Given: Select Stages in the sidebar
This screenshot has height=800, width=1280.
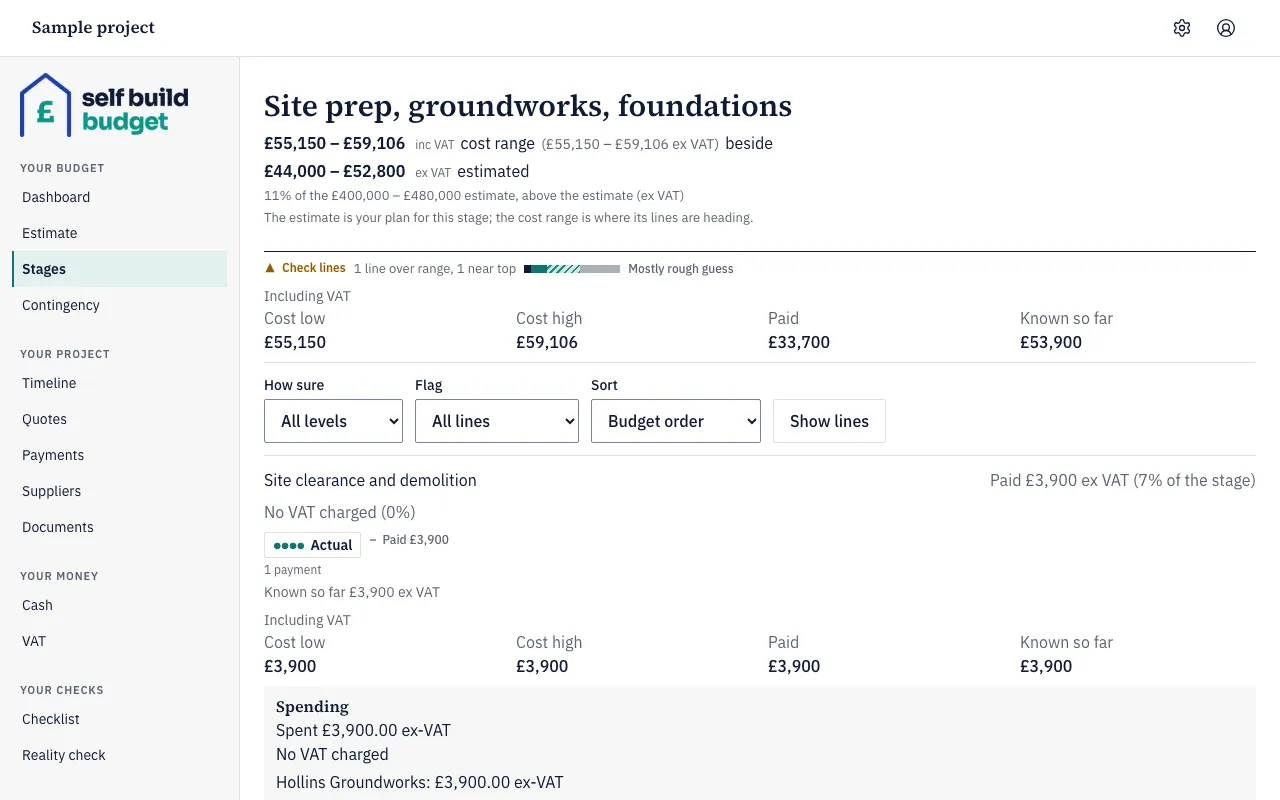Looking at the screenshot, I should pyautogui.click(x=119, y=269).
